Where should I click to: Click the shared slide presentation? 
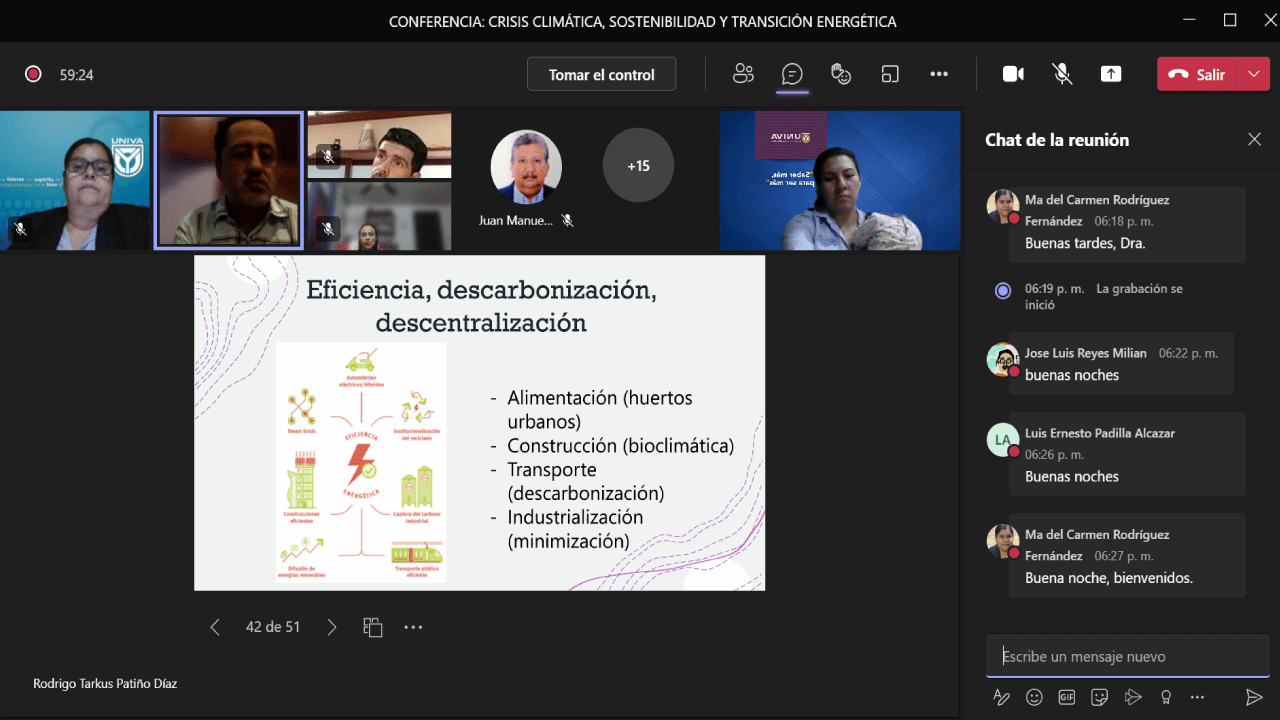tap(479, 423)
